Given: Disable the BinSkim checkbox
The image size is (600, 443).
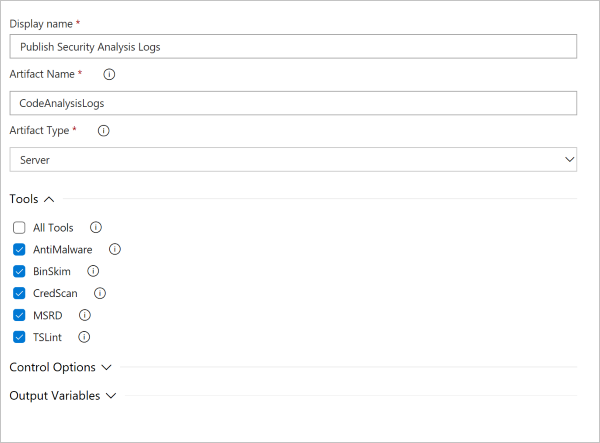Looking at the screenshot, I should [x=19, y=271].
